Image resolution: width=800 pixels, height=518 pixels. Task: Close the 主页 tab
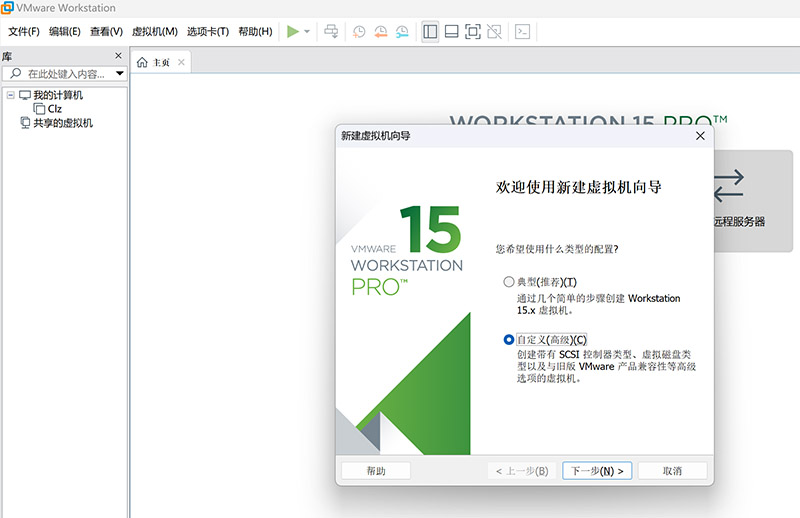coord(181,62)
